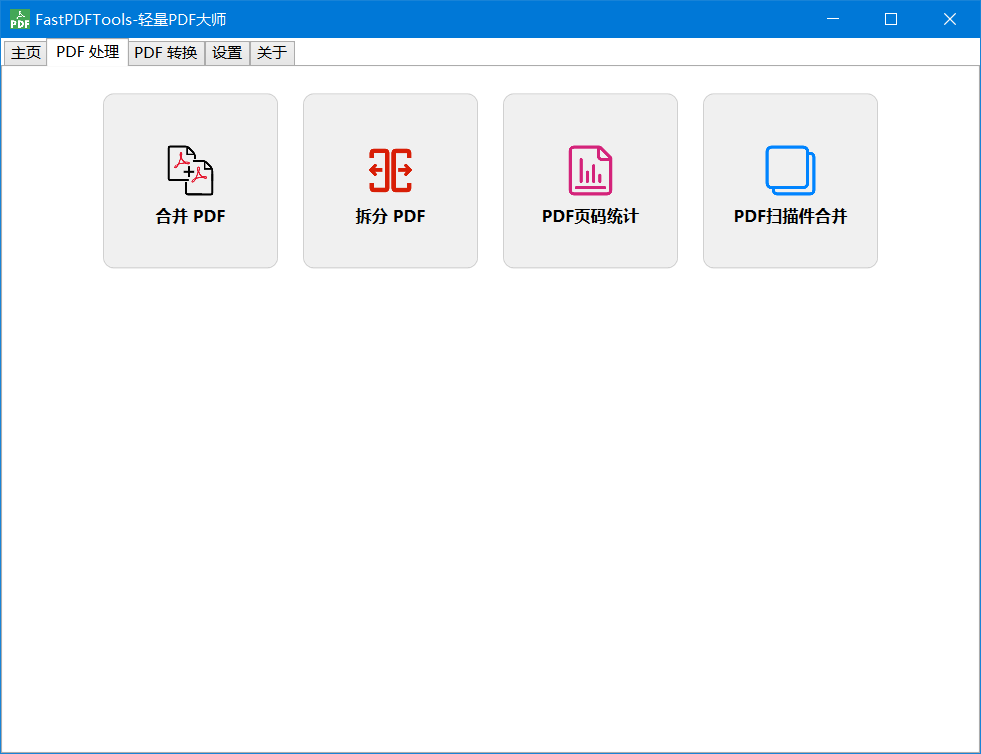Click the FastPDFTools app icon in title bar
The height and width of the screenshot is (754, 981).
(19, 19)
